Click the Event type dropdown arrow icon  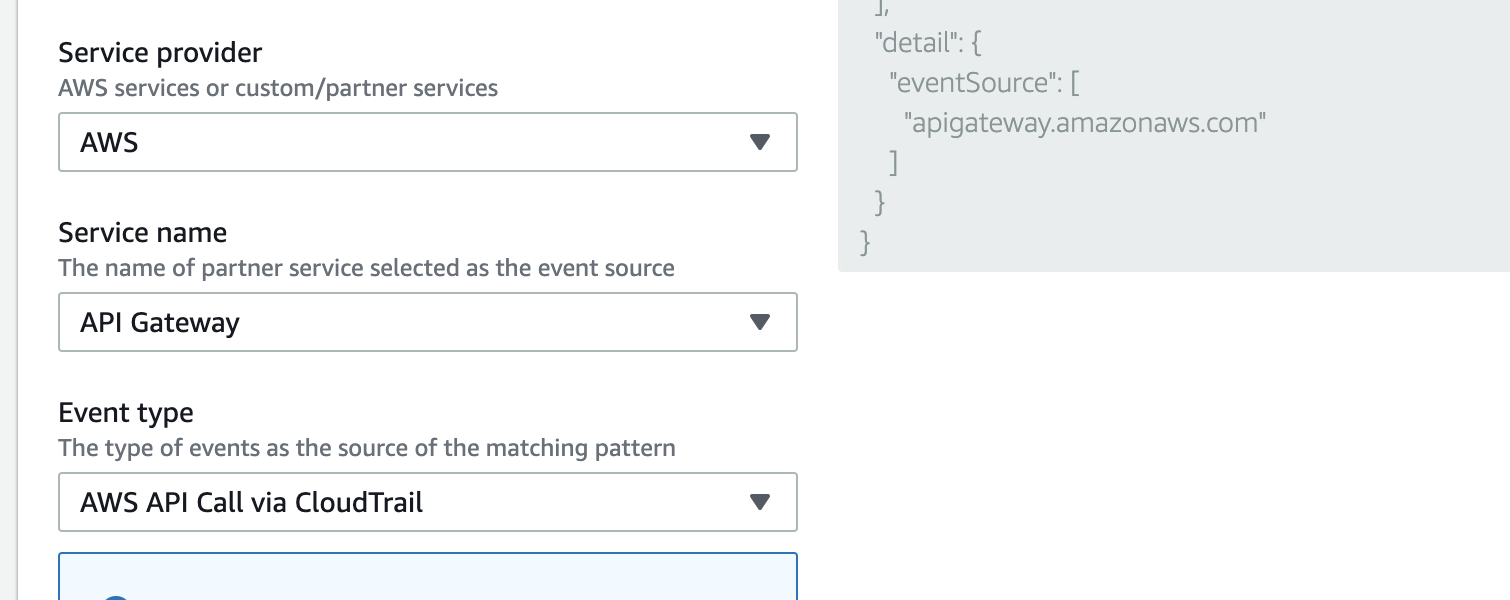tap(760, 502)
